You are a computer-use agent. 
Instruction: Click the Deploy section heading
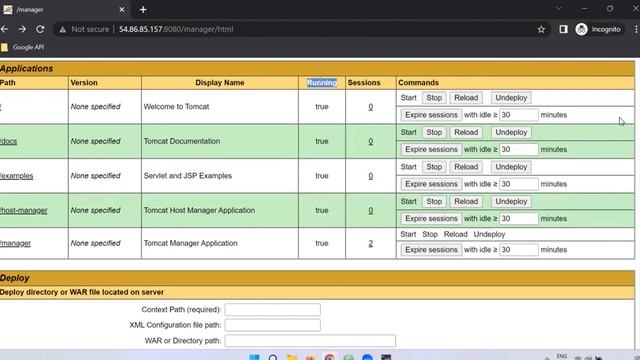point(15,278)
